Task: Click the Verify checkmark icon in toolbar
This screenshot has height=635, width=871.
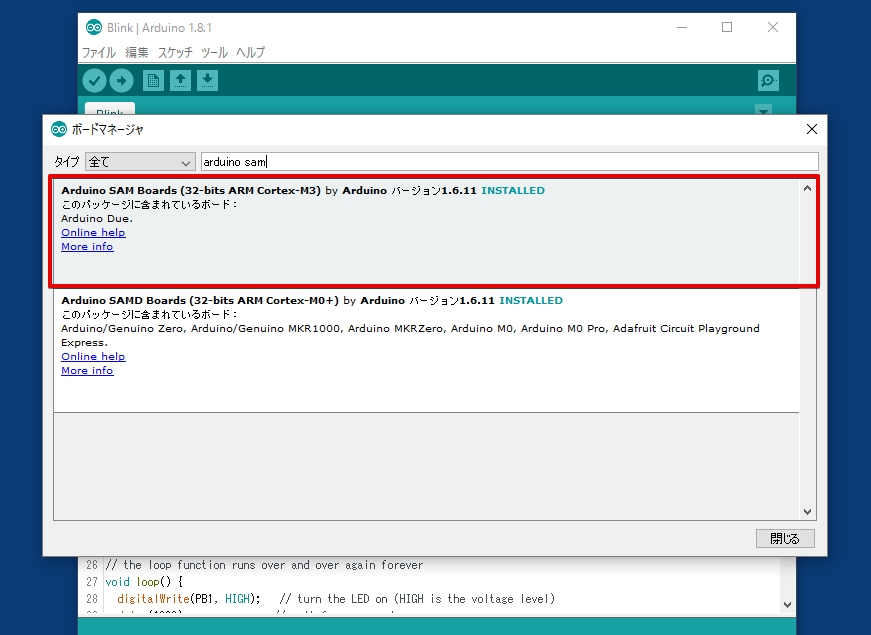Action: [94, 81]
